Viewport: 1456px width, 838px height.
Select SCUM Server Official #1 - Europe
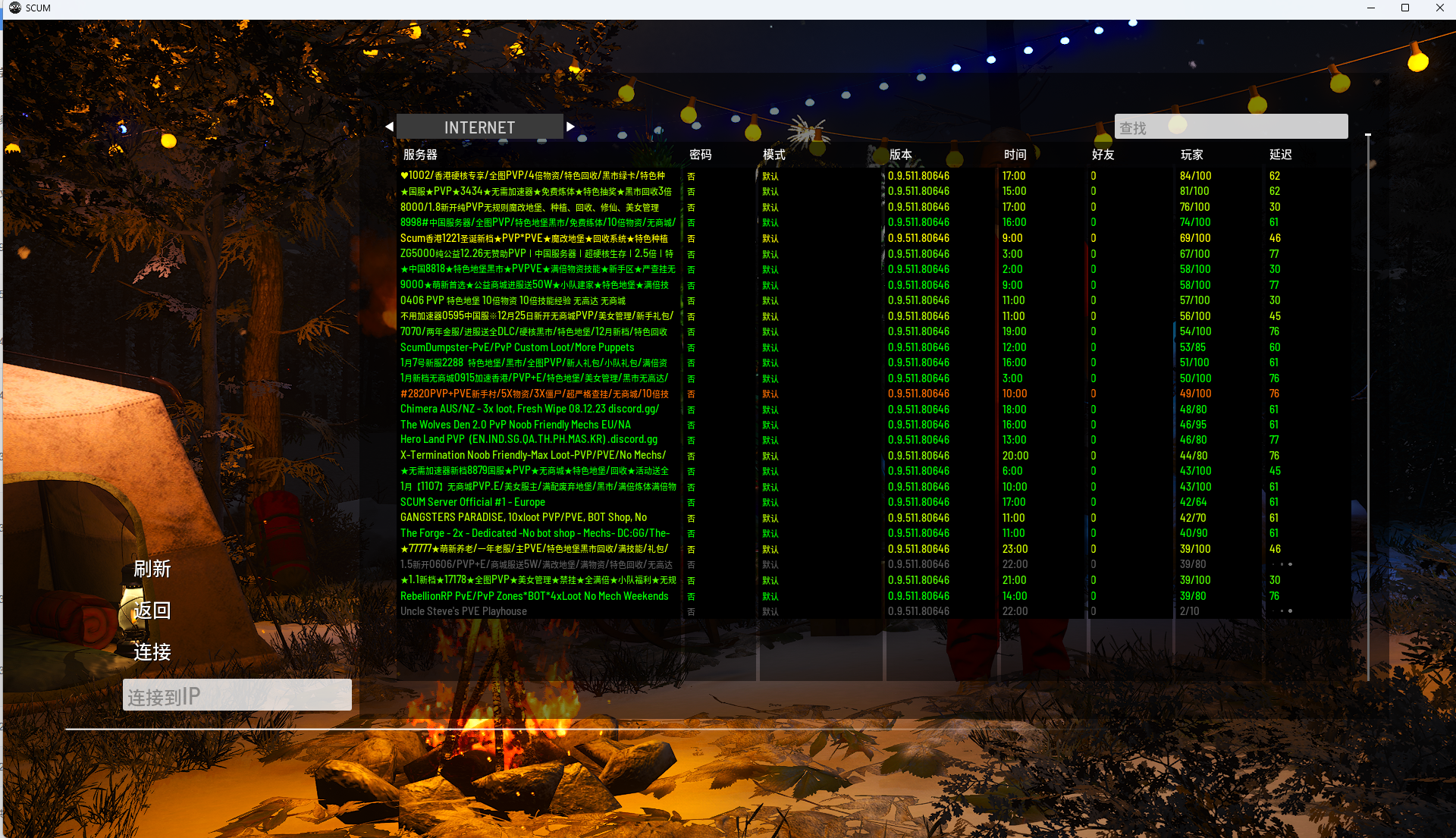coord(872,502)
